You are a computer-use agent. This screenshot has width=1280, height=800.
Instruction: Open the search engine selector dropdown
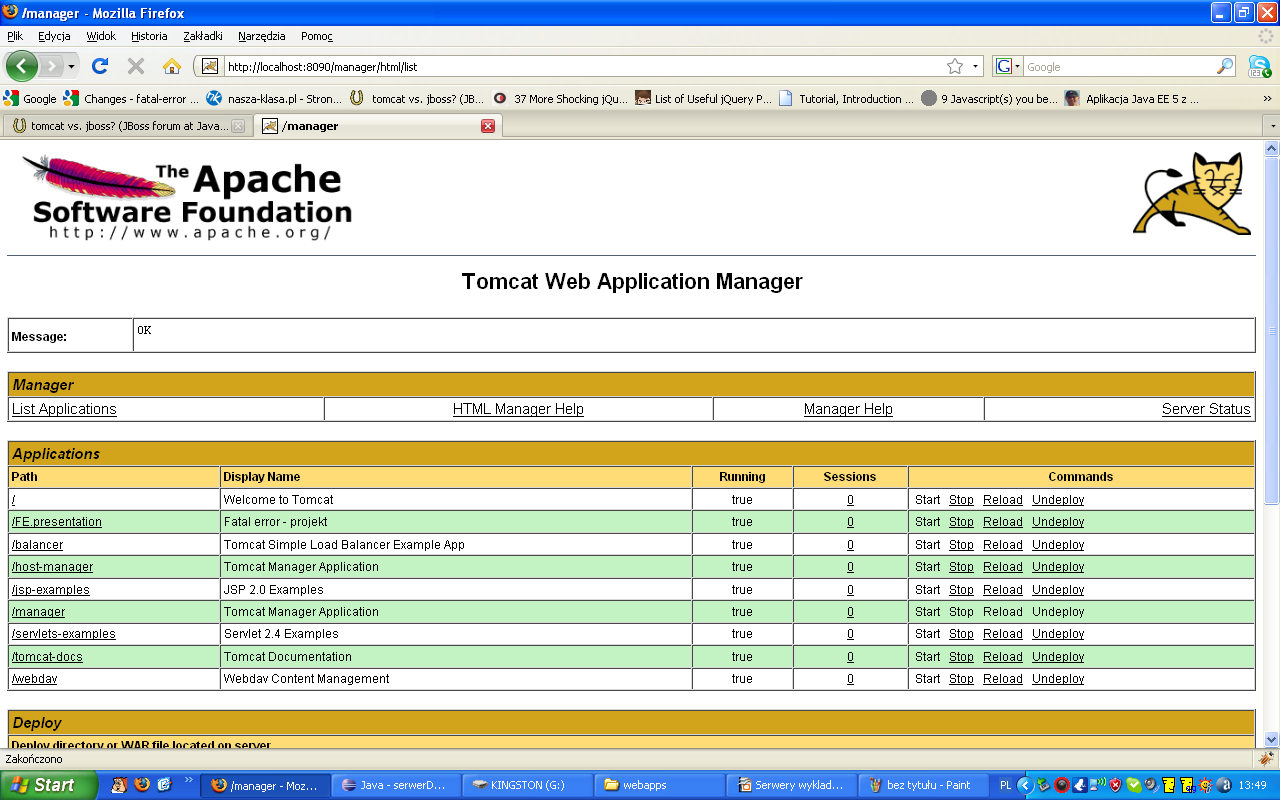1008,66
